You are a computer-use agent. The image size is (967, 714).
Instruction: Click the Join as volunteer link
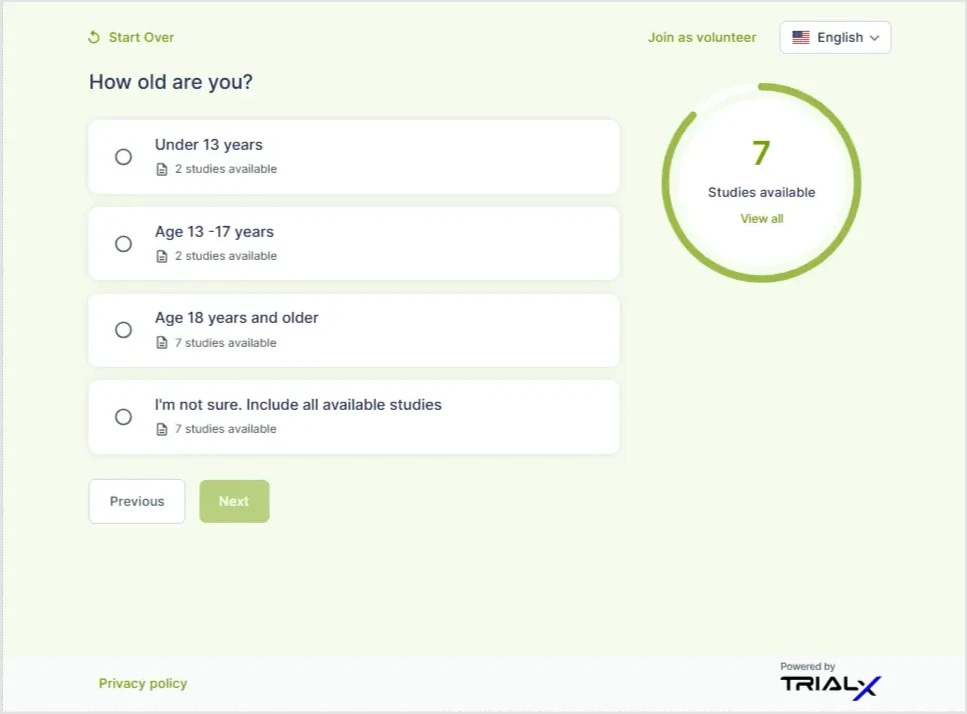702,38
